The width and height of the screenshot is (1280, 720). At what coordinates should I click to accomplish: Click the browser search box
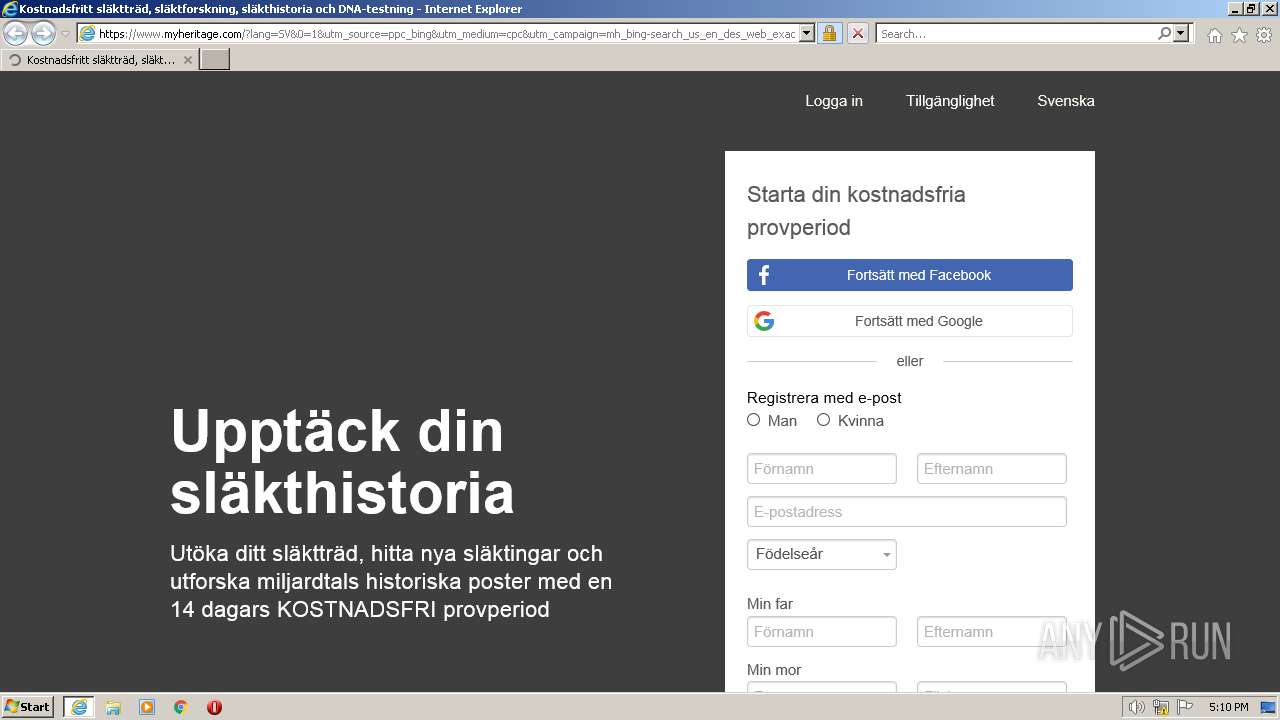click(x=1017, y=33)
